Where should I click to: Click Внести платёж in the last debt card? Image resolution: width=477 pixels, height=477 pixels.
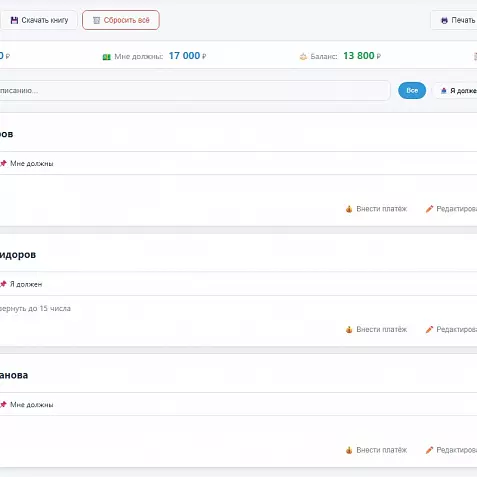click(x=376, y=450)
